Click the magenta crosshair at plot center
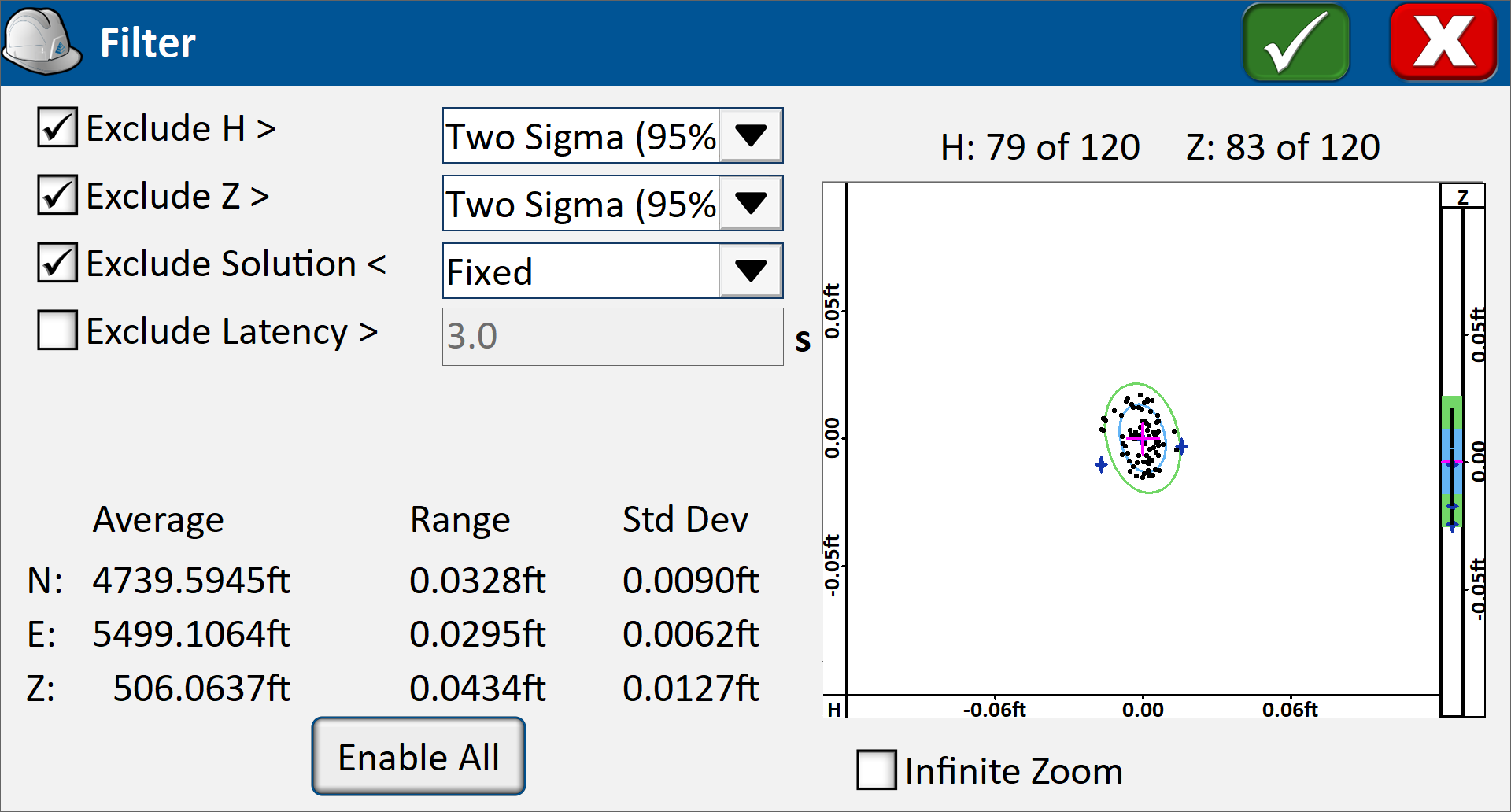This screenshot has height=812, width=1511. (x=1143, y=437)
